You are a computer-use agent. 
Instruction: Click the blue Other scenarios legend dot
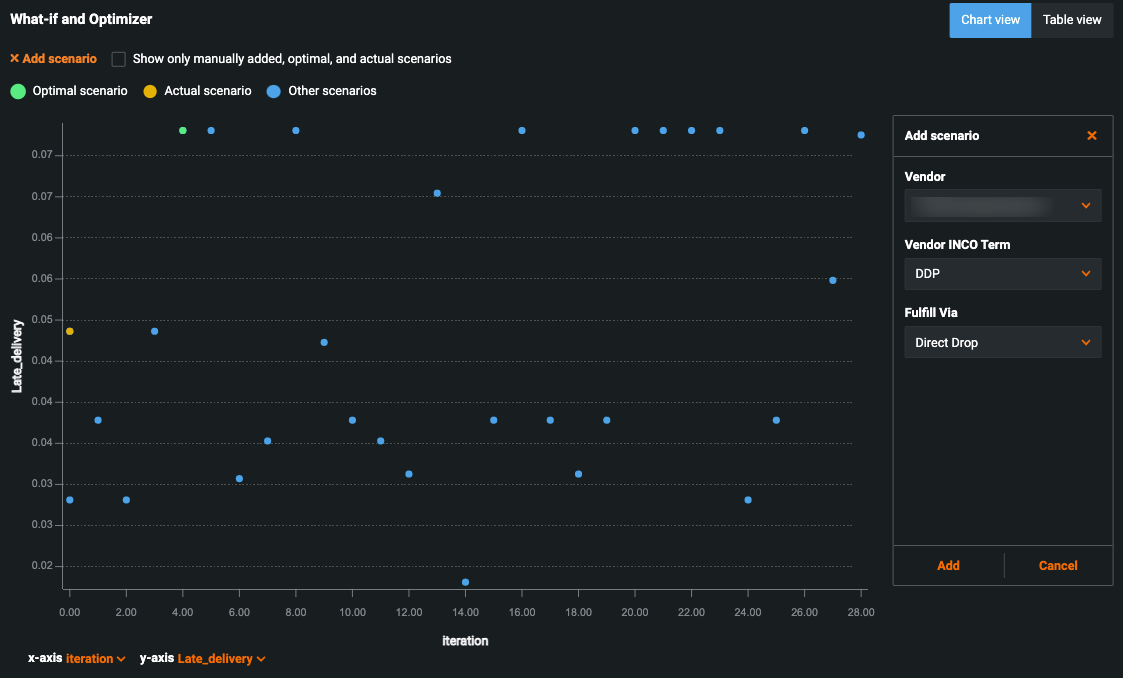pyautogui.click(x=274, y=91)
